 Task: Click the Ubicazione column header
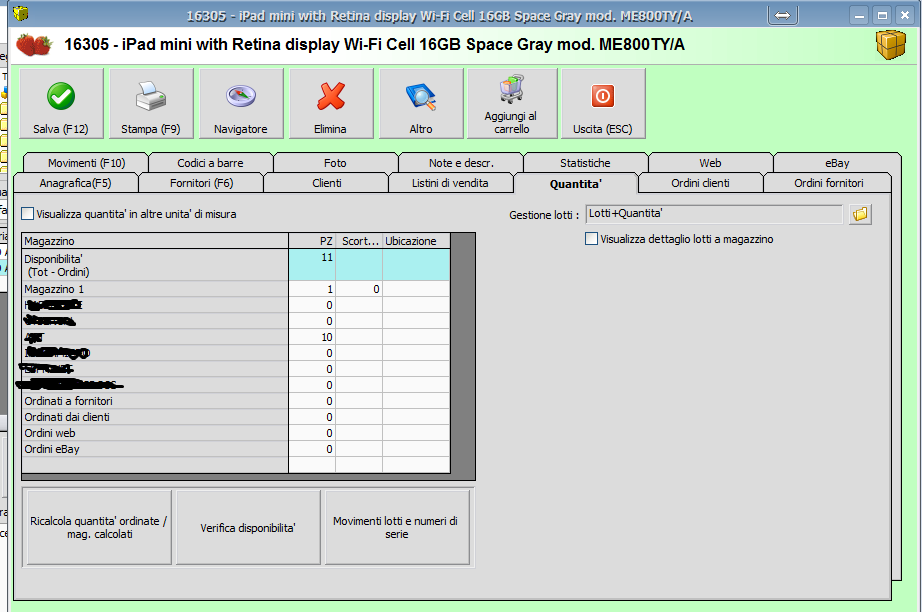click(x=416, y=240)
